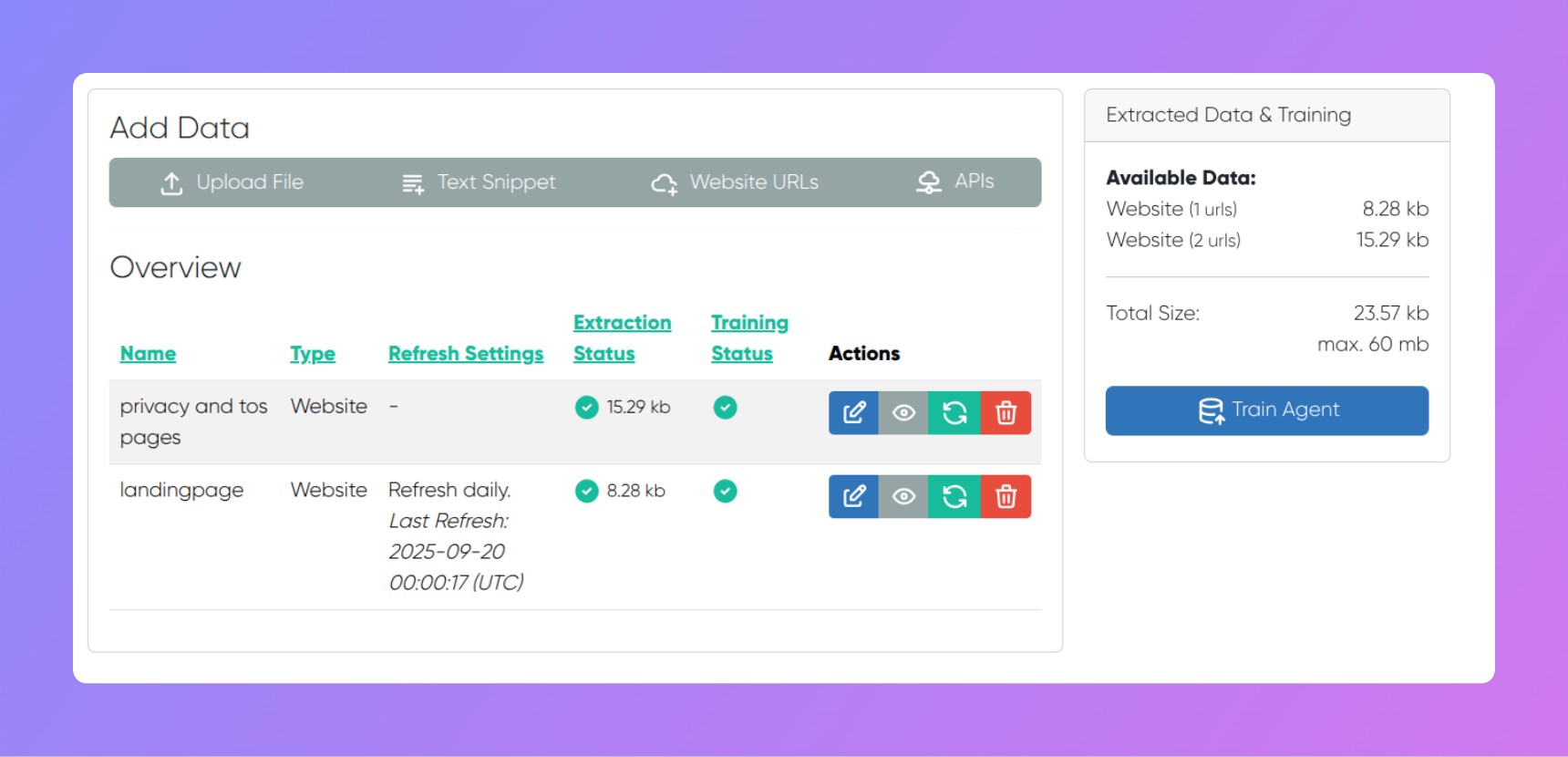Click 'Website (2 urls)' in Available Data
This screenshot has height=757, width=1568.
tap(1173, 240)
